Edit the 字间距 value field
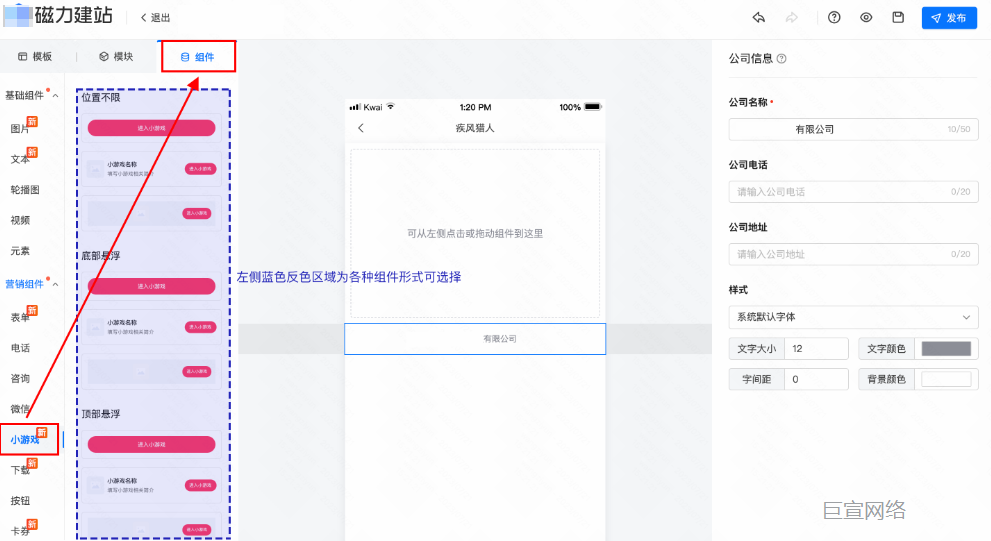Screen dimensions: 991x541 pyautogui.click(x=816, y=379)
